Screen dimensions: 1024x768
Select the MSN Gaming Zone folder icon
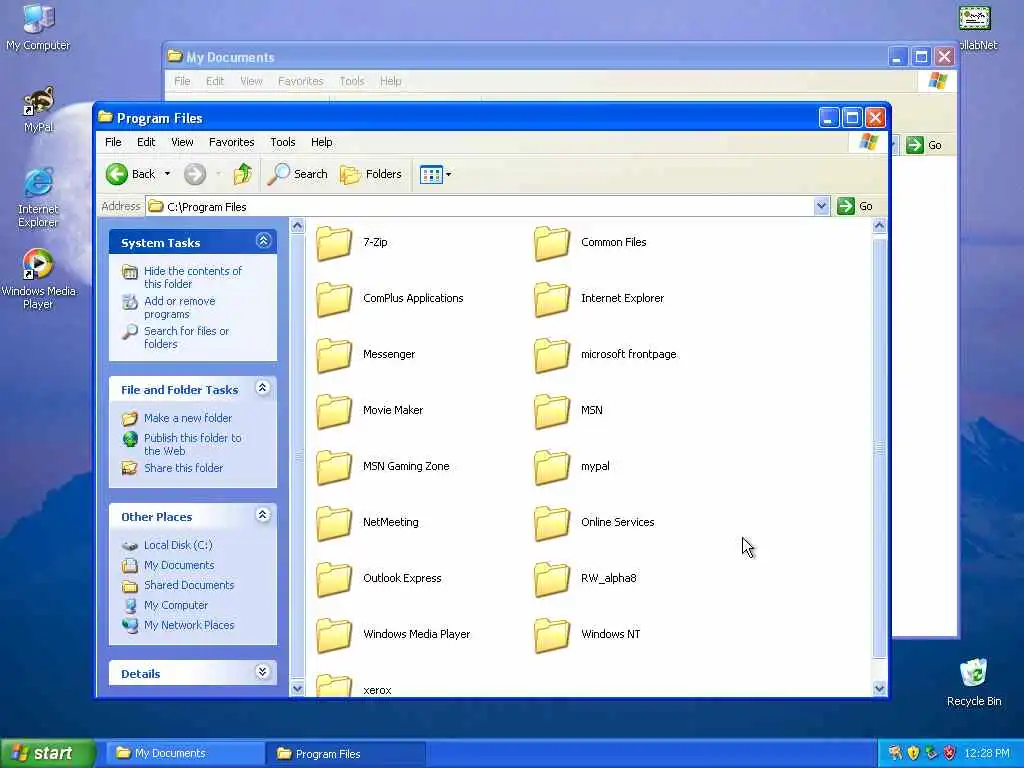tap(334, 468)
